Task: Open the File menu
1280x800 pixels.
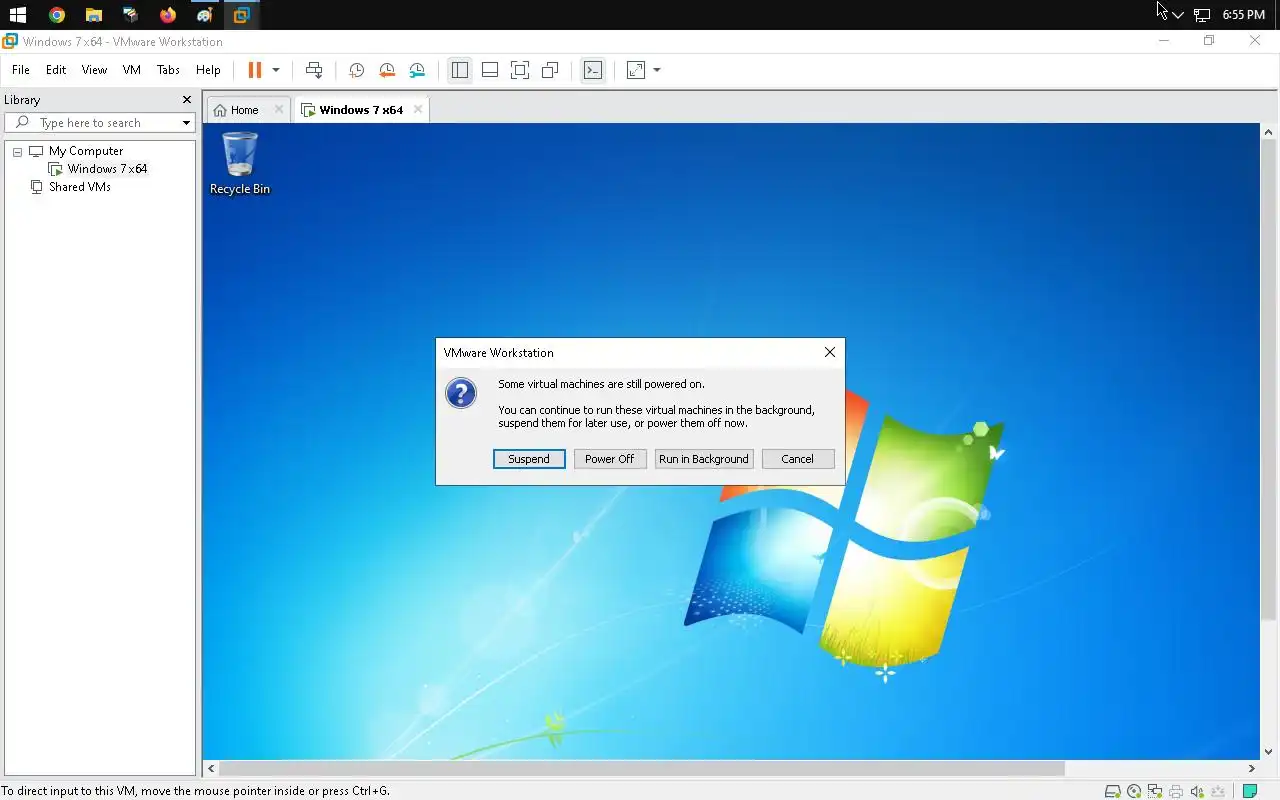Action: [21, 70]
